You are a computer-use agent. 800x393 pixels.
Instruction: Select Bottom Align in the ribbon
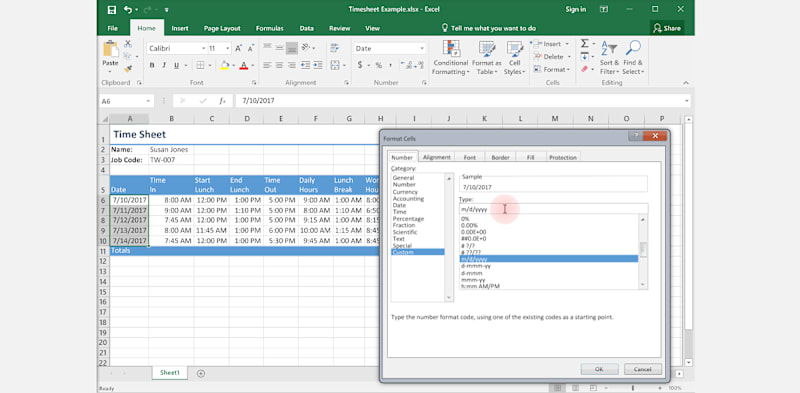coord(291,48)
